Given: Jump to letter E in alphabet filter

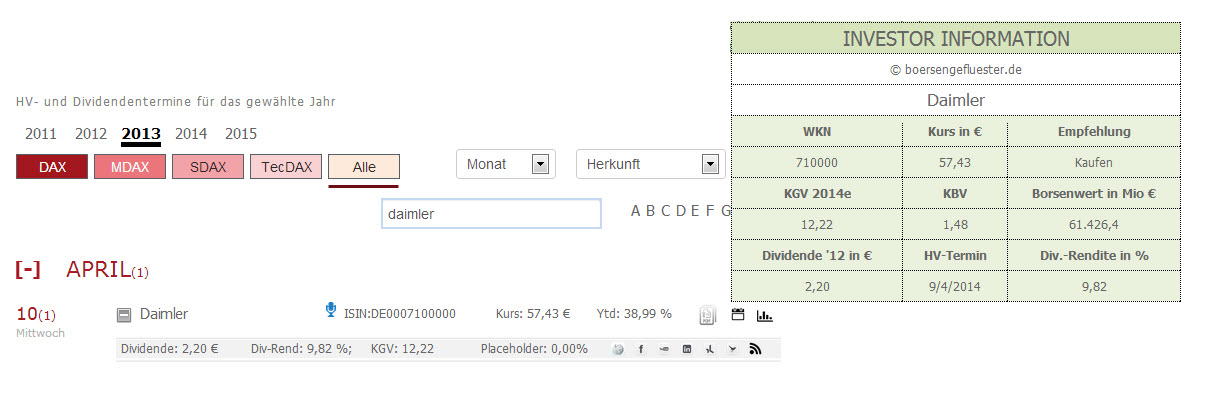Looking at the screenshot, I should [696, 211].
